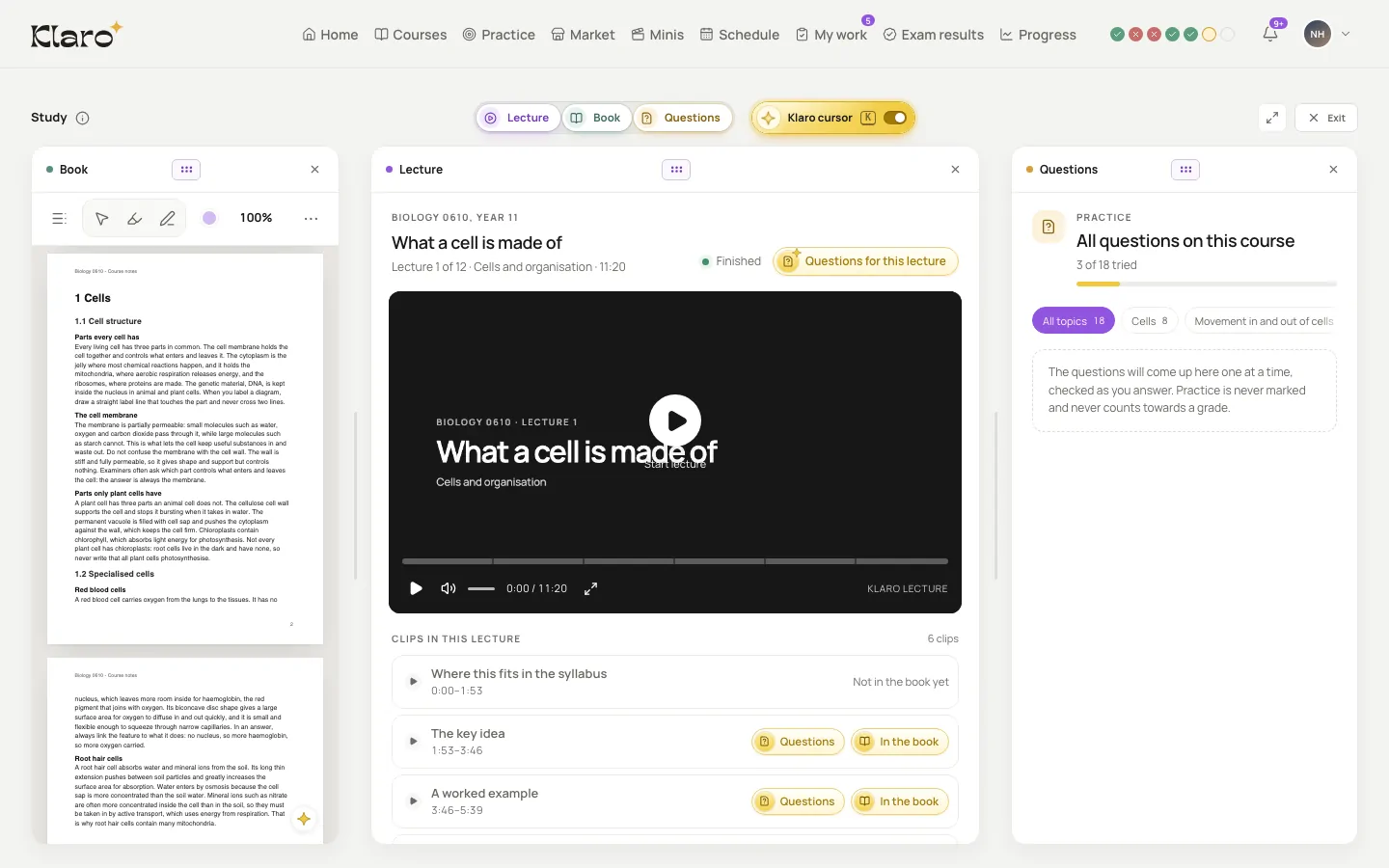Click the Lecture panel drag handle grid icon
This screenshot has height=868, width=1389.
676,170
